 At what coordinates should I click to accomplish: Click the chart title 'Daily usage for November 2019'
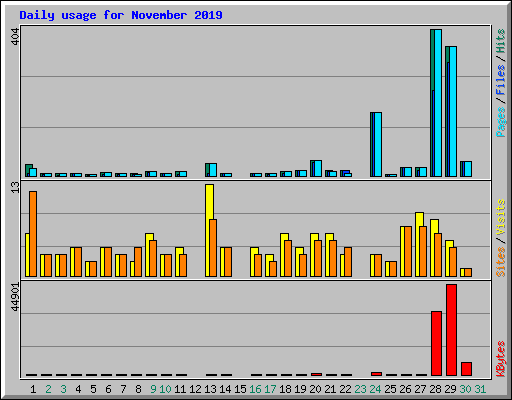pos(121,15)
